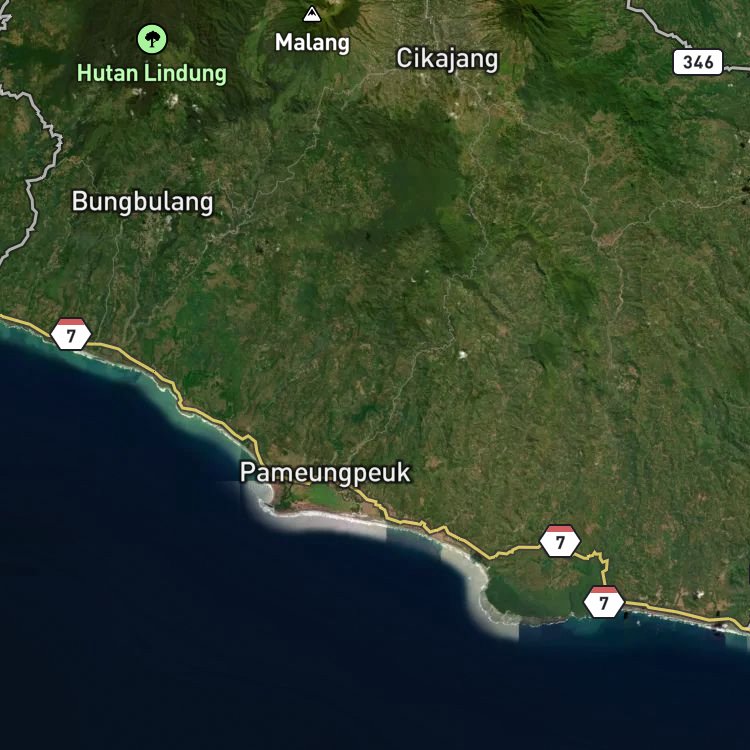750x750 pixels.
Task: Click the small white cloud east of Pameungpeuk
Action: (462, 354)
